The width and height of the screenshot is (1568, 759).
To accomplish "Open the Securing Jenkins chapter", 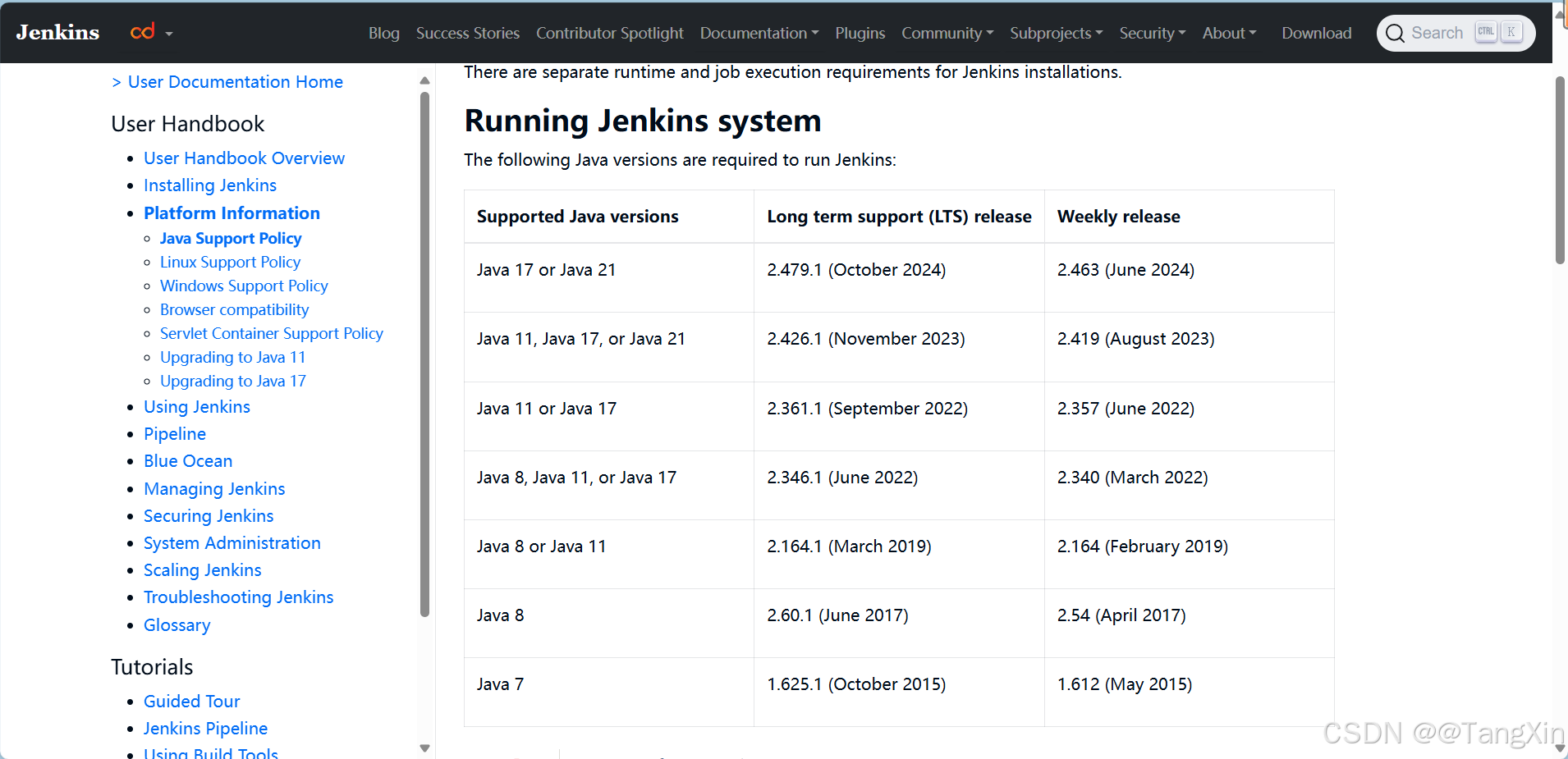I will [x=209, y=516].
